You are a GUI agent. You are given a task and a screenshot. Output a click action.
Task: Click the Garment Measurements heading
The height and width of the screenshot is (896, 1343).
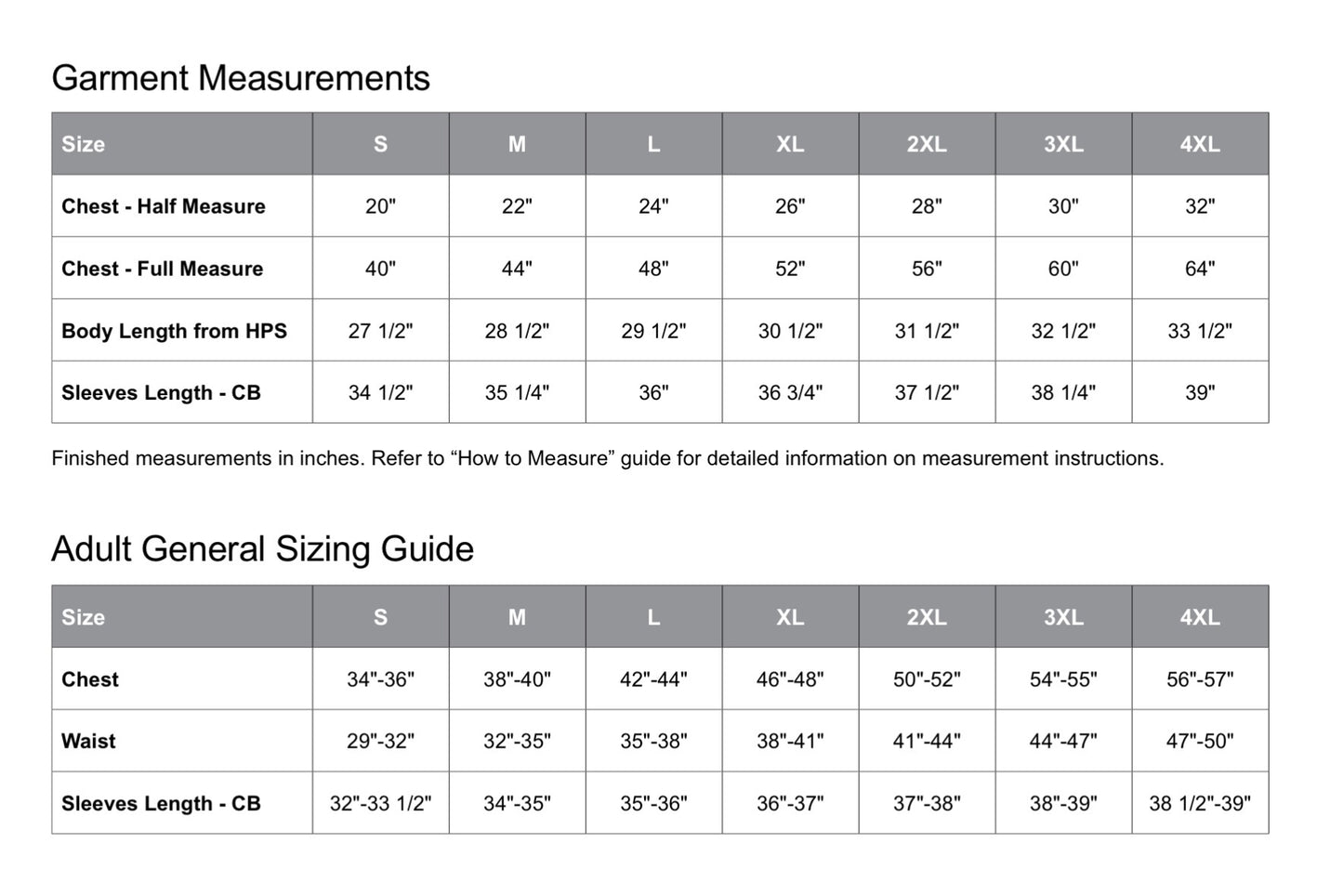[241, 78]
